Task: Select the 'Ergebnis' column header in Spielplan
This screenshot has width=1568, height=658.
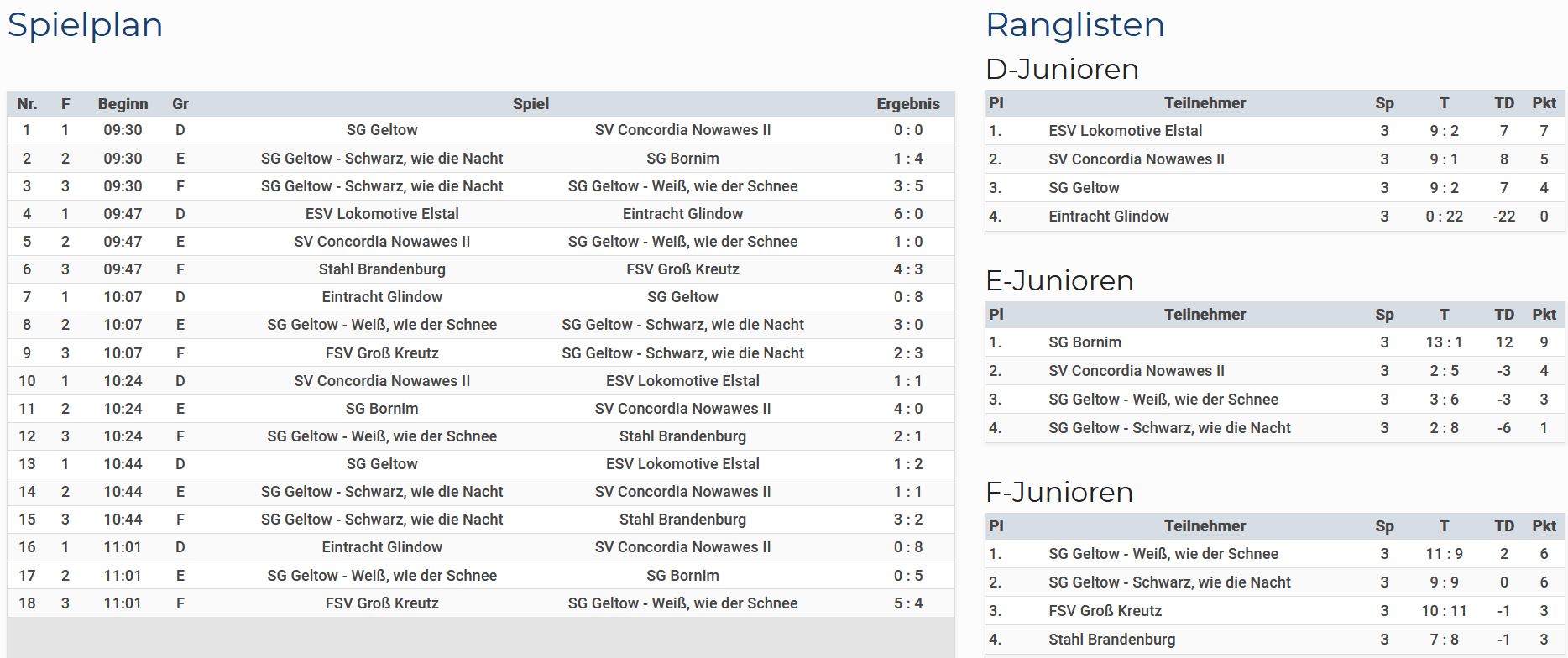Action: (907, 104)
